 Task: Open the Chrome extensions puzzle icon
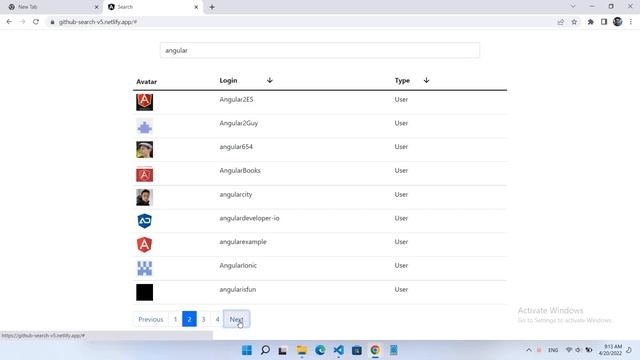point(590,22)
